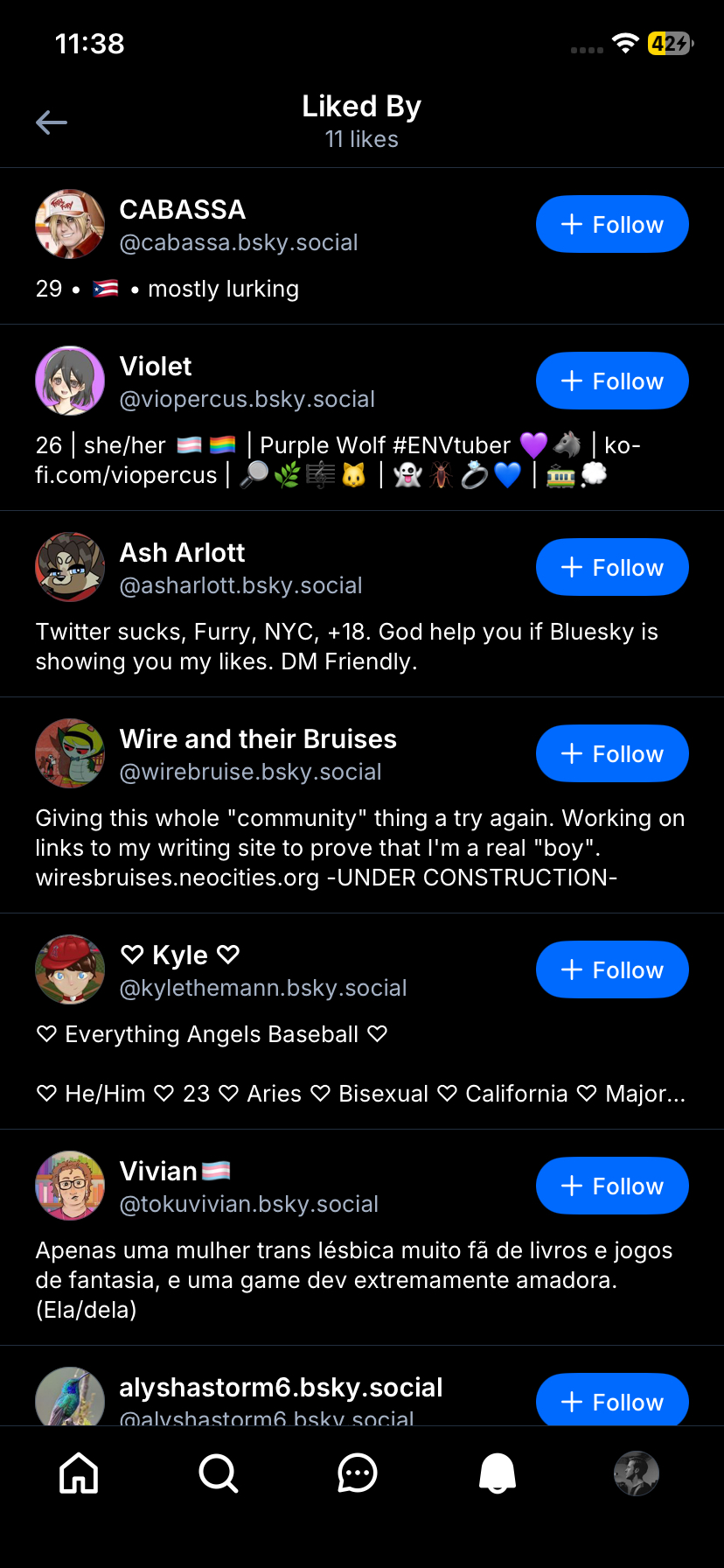Follow Violet
This screenshot has width=724, height=1568.
click(612, 381)
